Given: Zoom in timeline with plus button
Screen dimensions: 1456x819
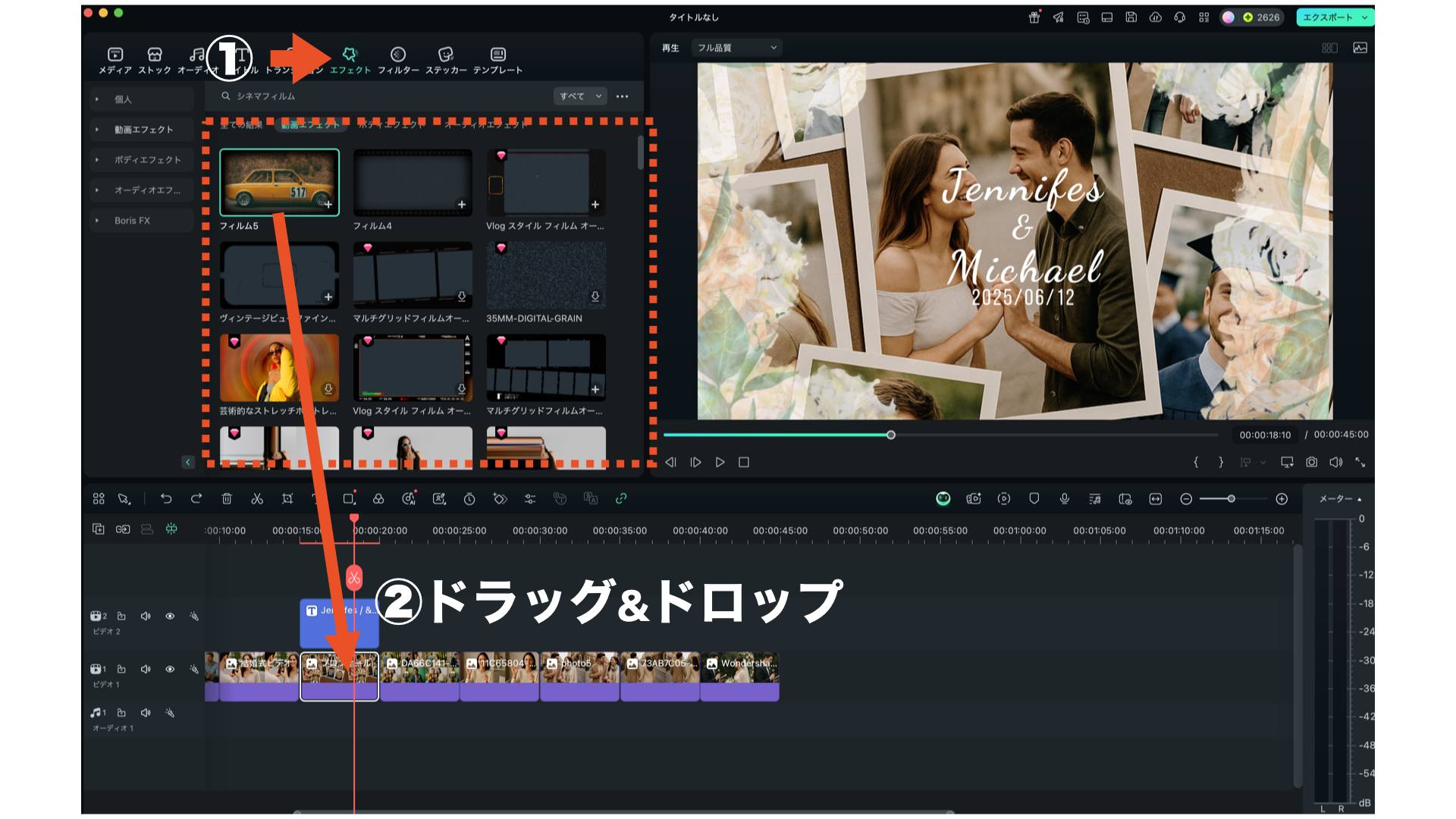Looking at the screenshot, I should tap(1282, 498).
